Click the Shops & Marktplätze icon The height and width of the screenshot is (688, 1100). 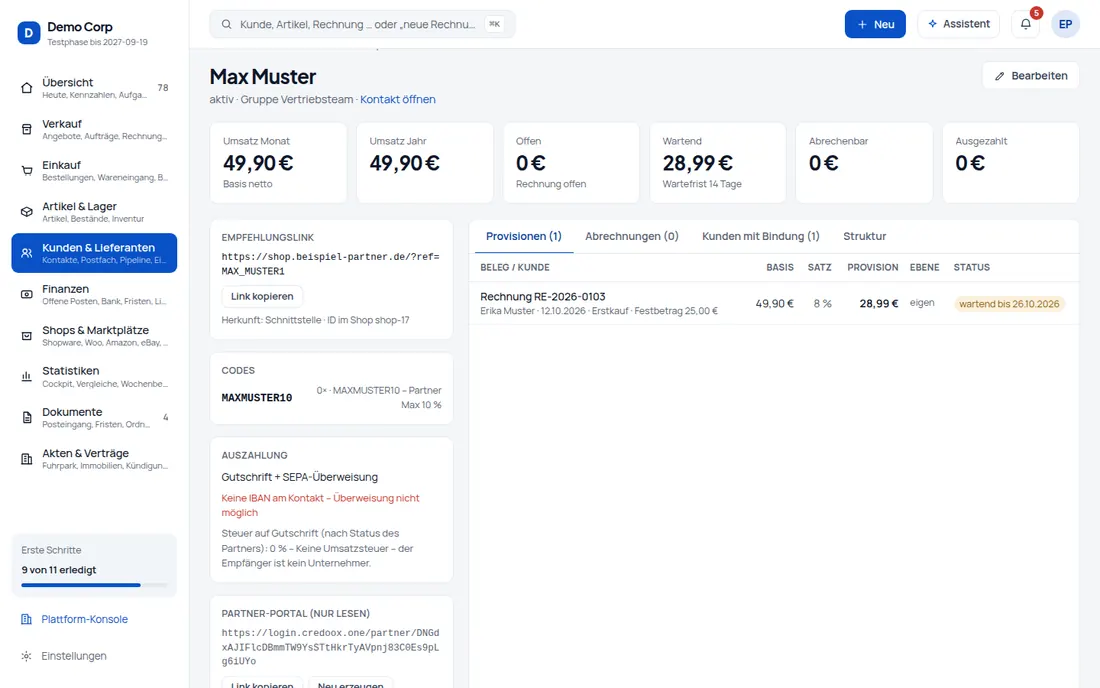coord(27,336)
